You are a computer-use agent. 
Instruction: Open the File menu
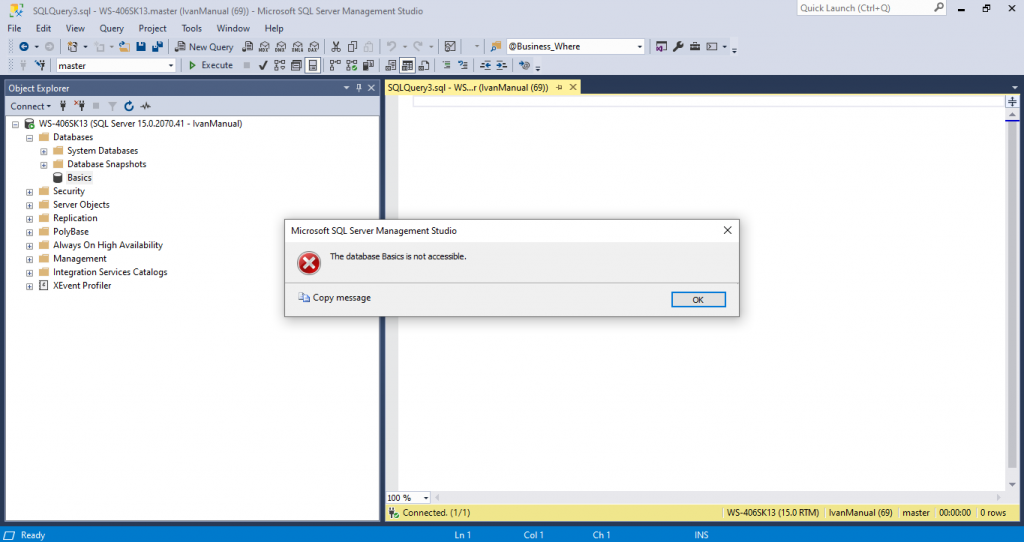pyautogui.click(x=14, y=28)
